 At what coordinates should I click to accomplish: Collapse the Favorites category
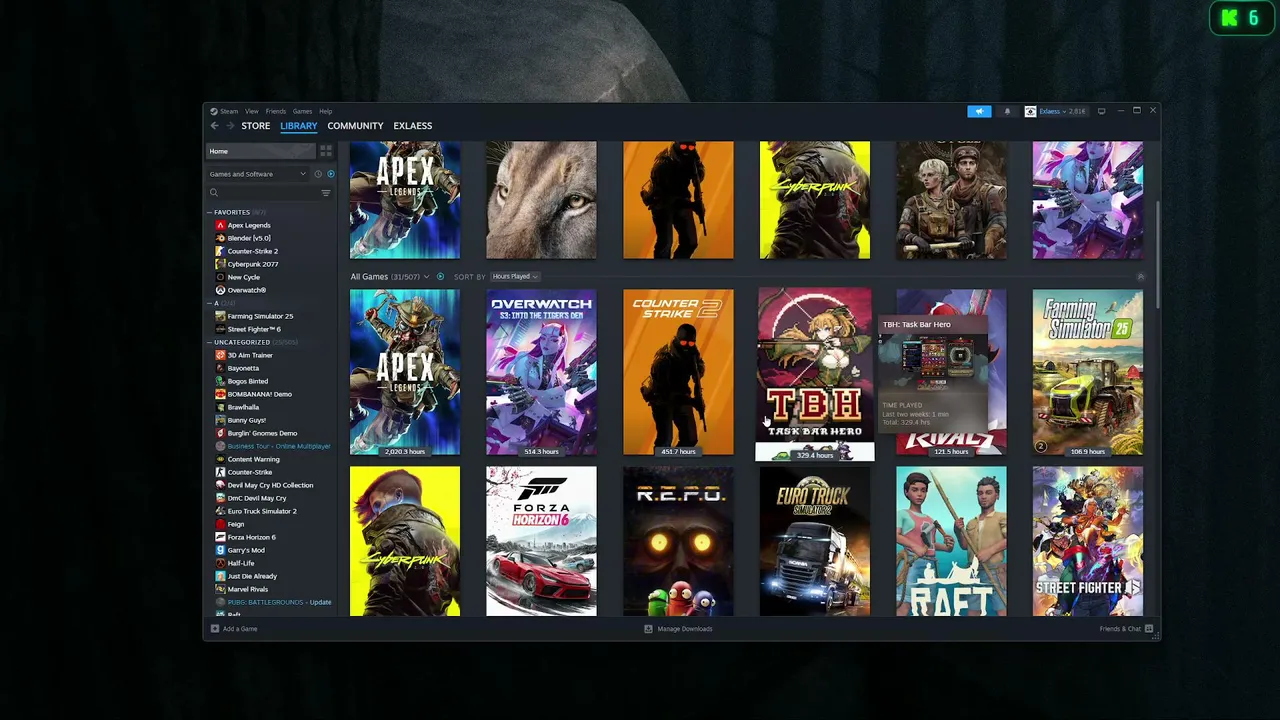(x=210, y=212)
